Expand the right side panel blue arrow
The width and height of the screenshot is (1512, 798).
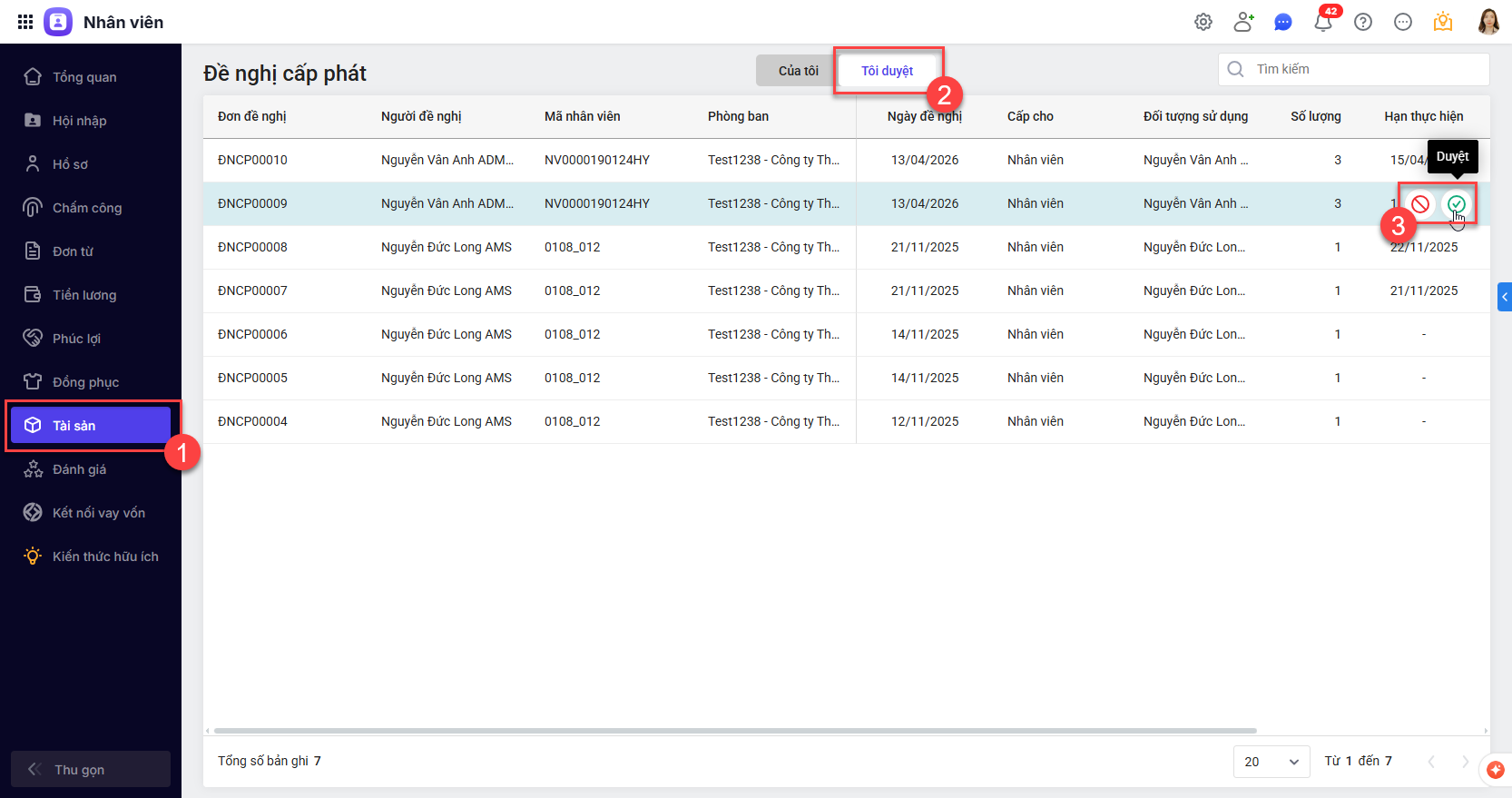pos(1504,297)
